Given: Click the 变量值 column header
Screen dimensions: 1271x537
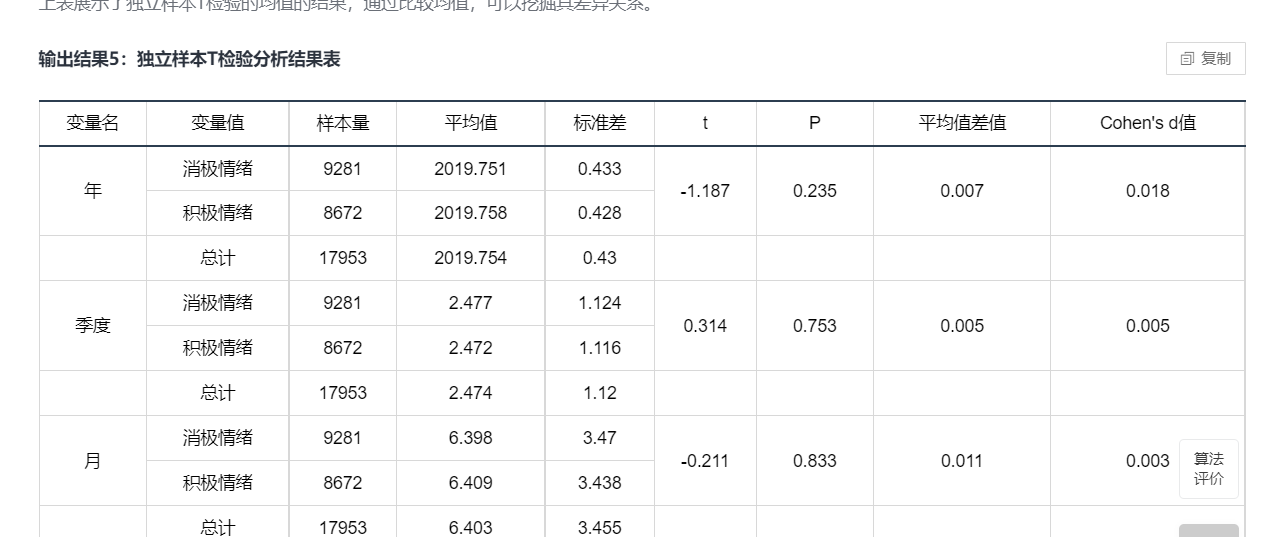Looking at the screenshot, I should [217, 123].
